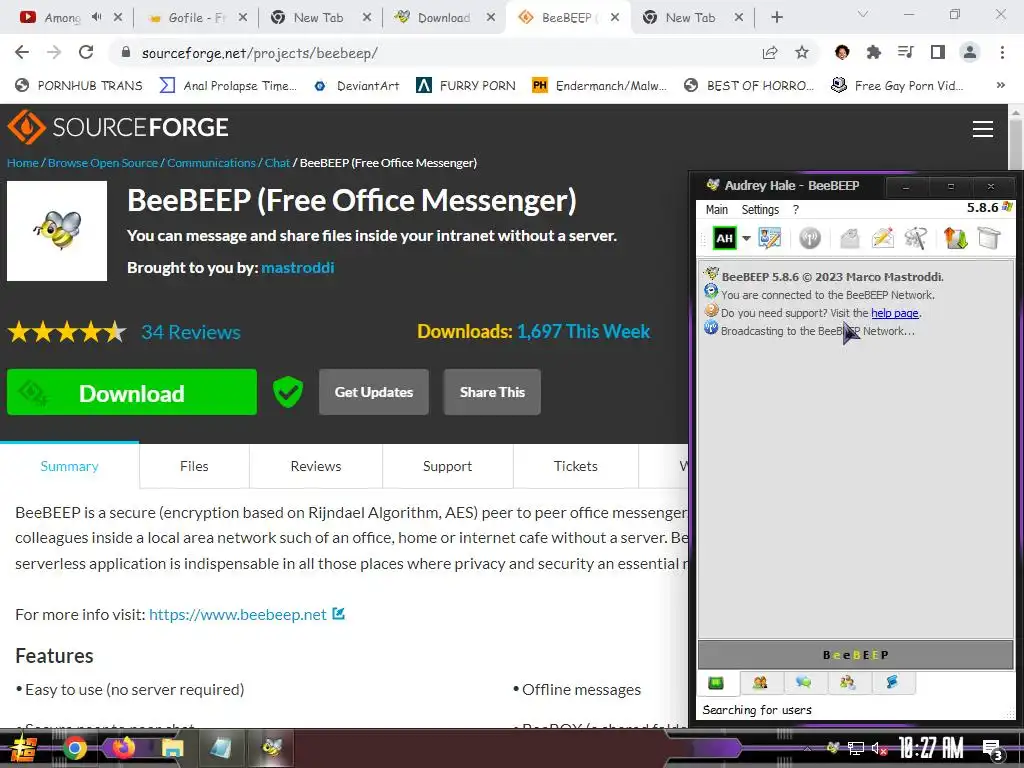Click the gray envelope icon in BeeBEEP toolbar
Screen dimensions: 1024x768
point(850,238)
